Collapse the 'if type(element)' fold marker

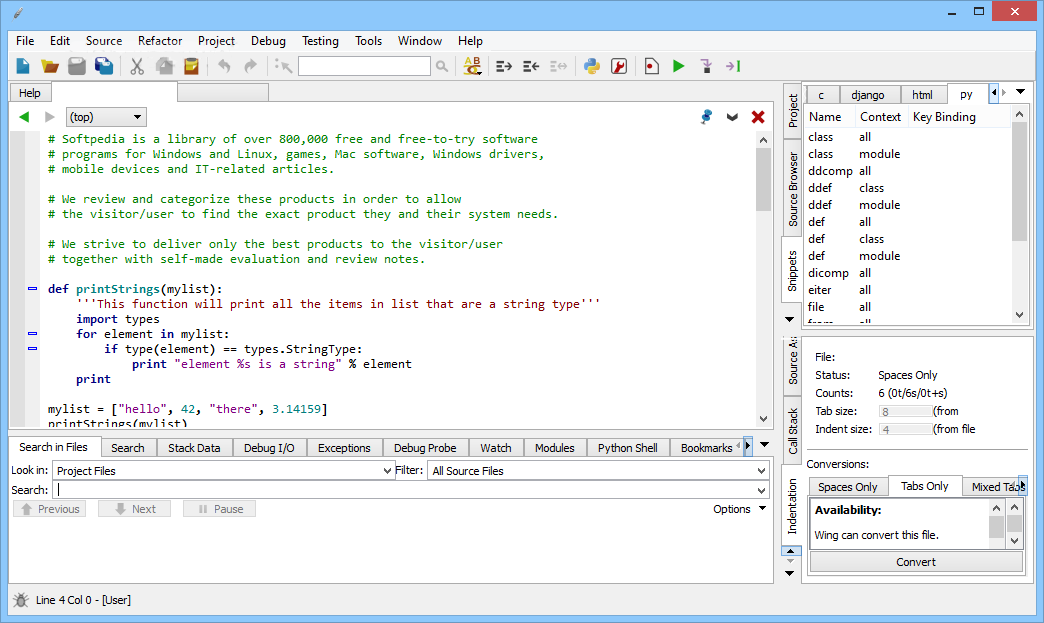tap(32, 349)
